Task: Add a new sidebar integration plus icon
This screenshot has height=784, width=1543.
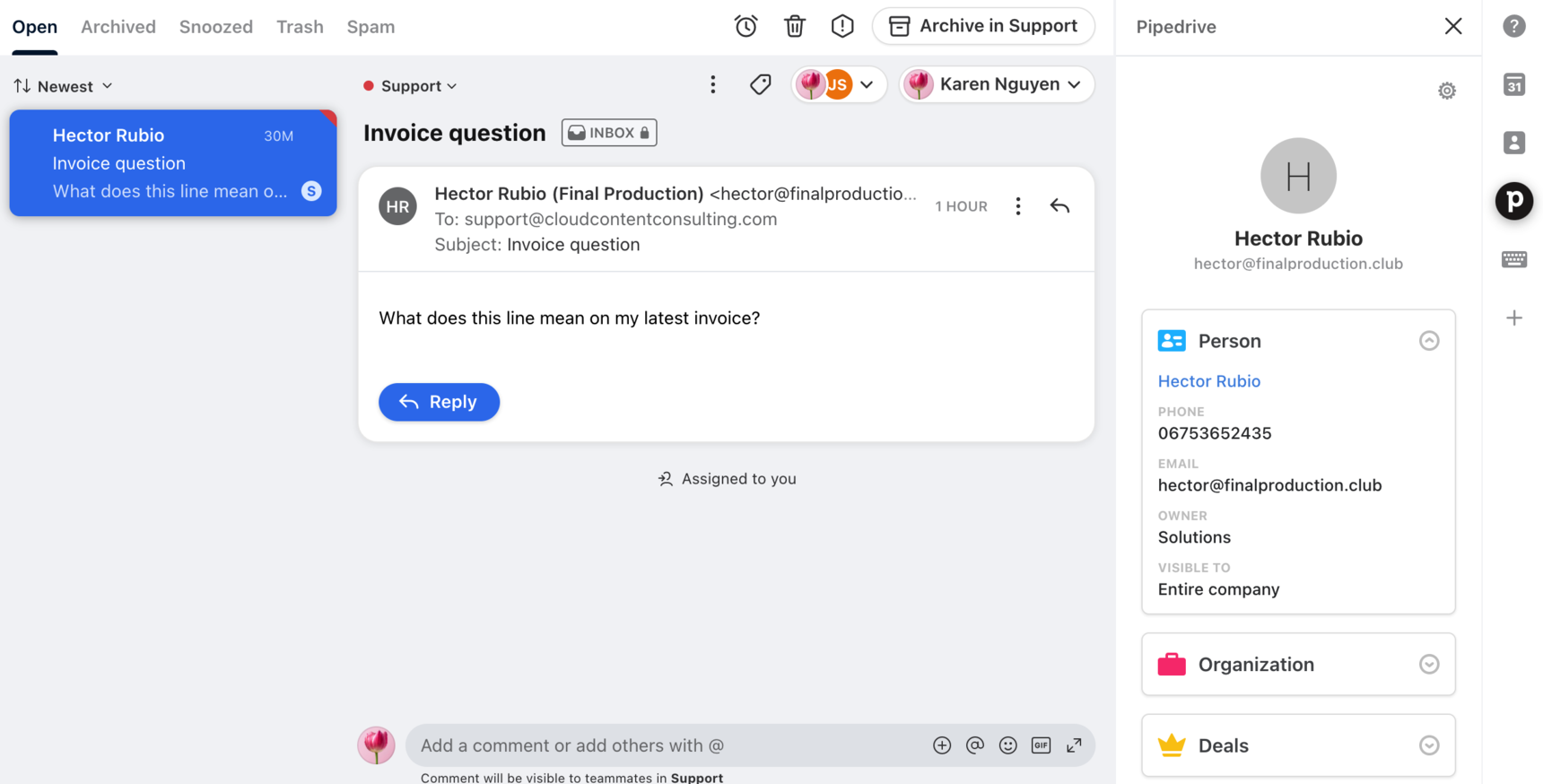Action: (1514, 318)
